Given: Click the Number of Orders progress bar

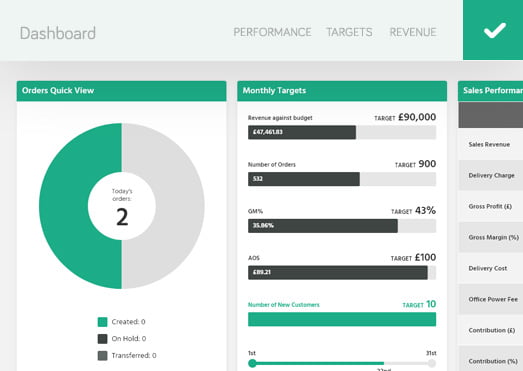Looking at the screenshot, I should coord(342,179).
